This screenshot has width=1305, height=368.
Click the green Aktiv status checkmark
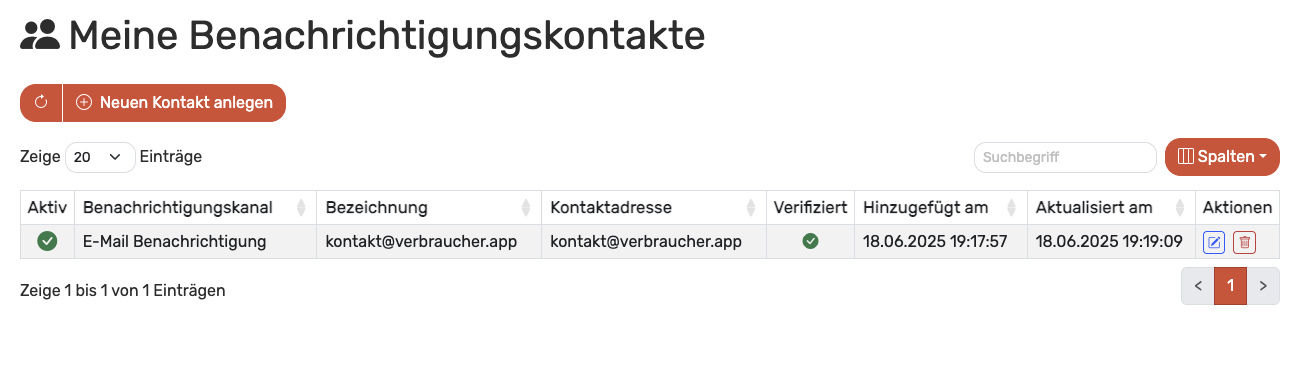(x=47, y=241)
